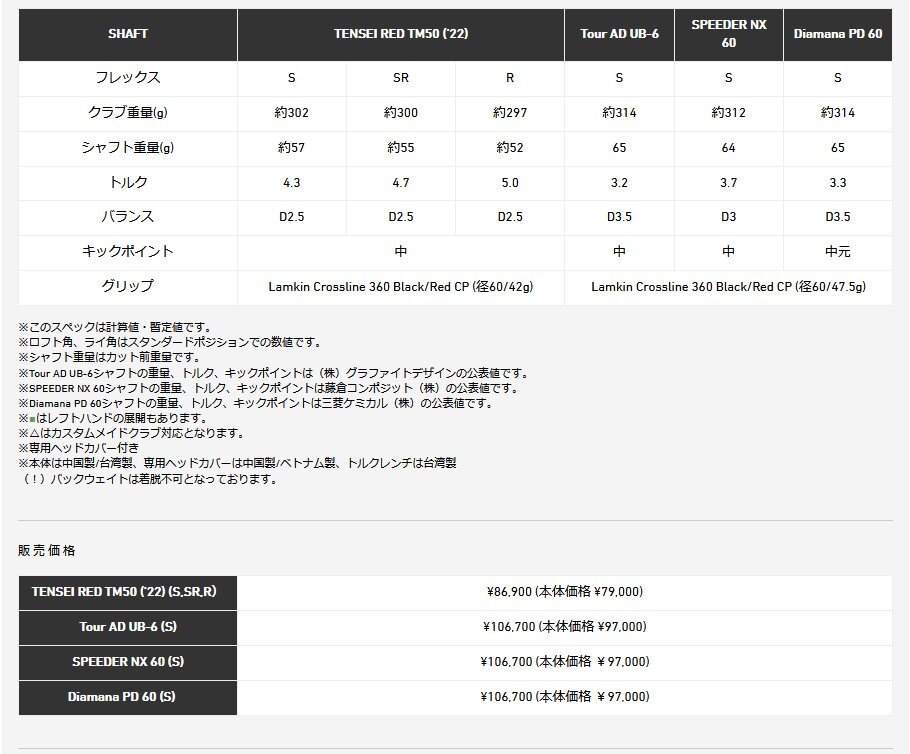Select the SHAFT header cell
This screenshot has height=754, width=910.
pyautogui.click(x=128, y=35)
